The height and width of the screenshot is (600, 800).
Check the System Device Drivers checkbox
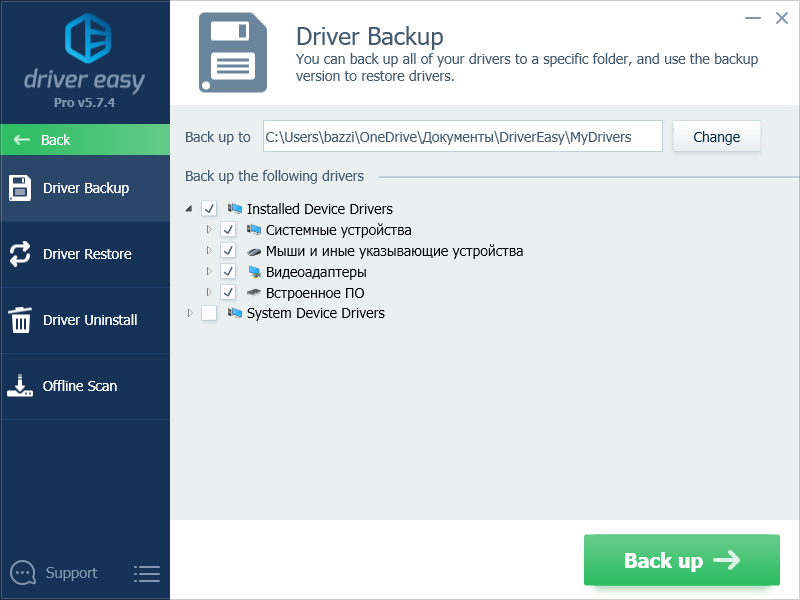pyautogui.click(x=209, y=313)
